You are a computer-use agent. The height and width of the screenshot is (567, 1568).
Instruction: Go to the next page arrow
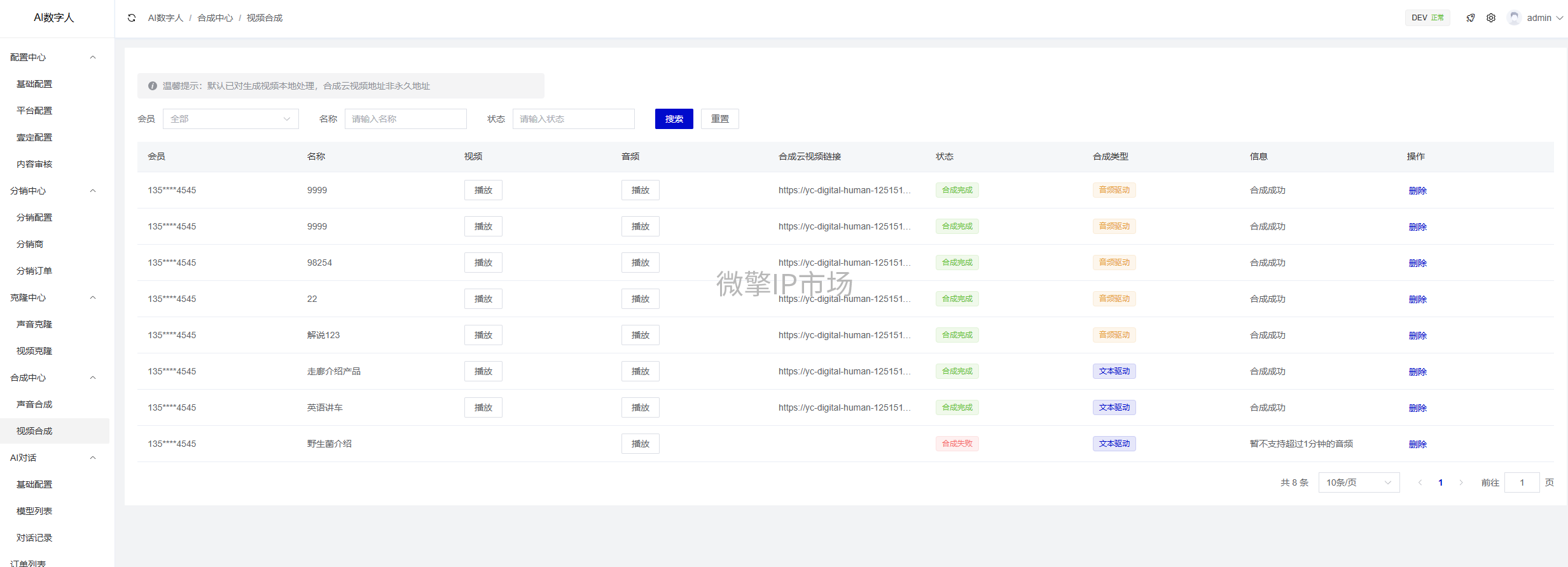1461,482
